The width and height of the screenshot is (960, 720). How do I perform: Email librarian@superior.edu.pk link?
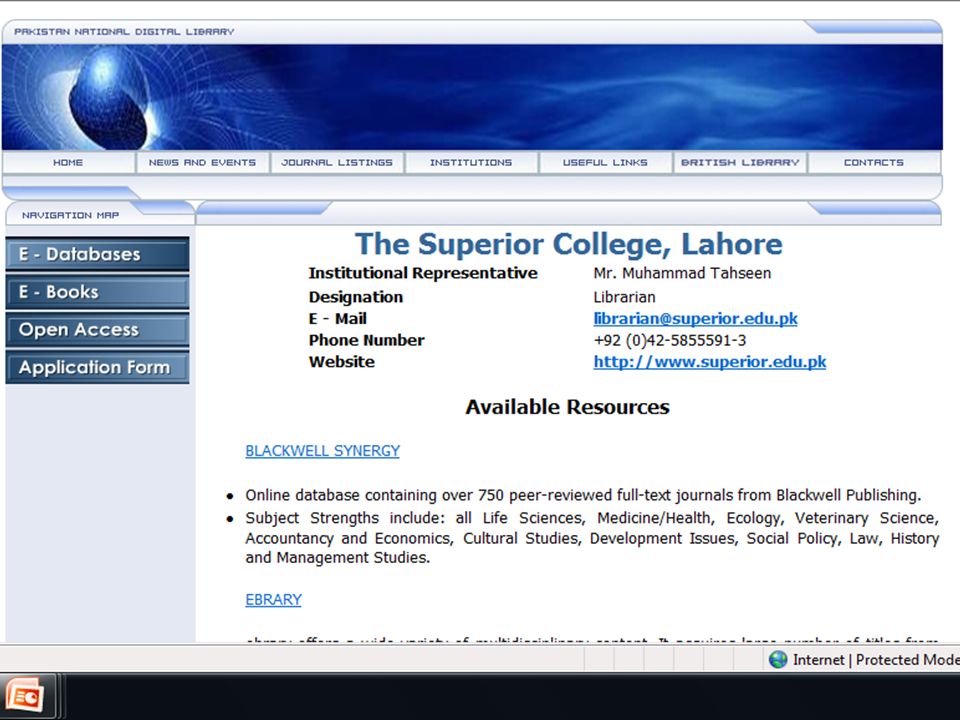(x=696, y=319)
